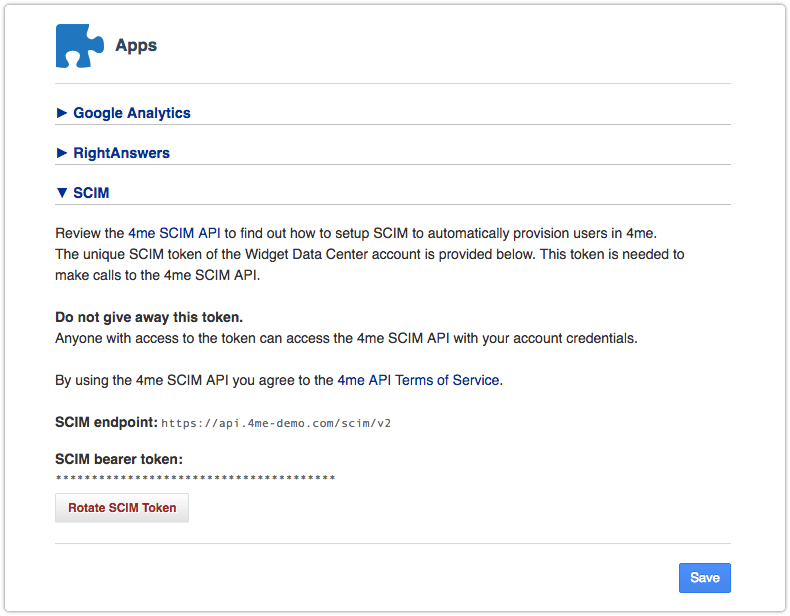Expand the Google Analytics section arrow
This screenshot has height=616, width=790.
pyautogui.click(x=62, y=113)
